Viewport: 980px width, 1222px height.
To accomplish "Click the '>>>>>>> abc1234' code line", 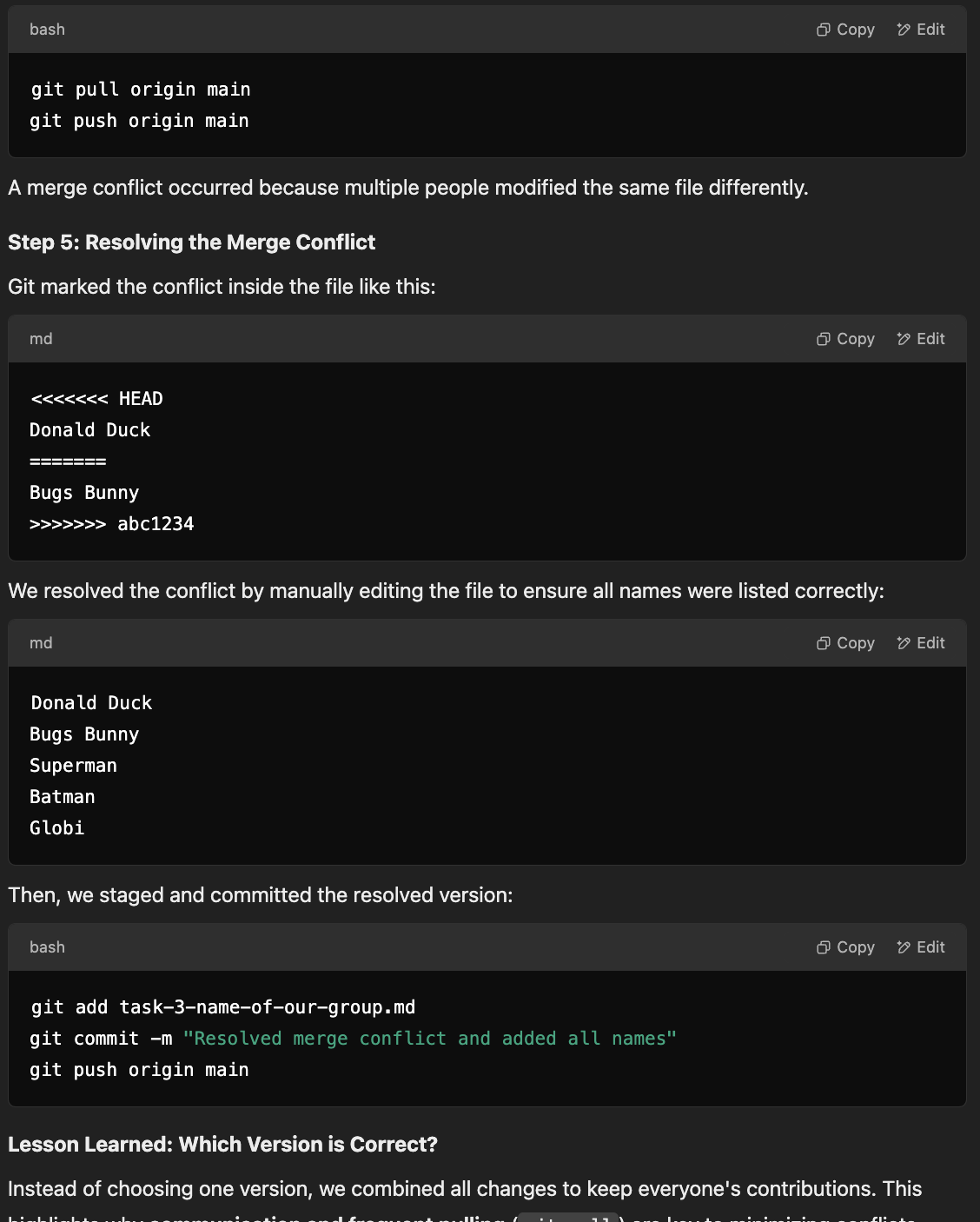I will tap(112, 524).
